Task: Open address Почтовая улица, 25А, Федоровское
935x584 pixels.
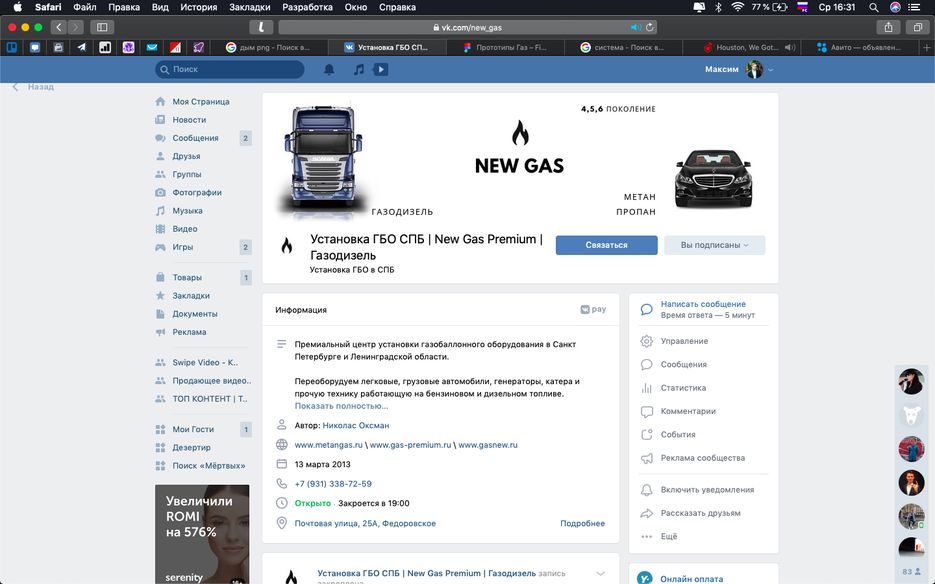Action: 365,523
